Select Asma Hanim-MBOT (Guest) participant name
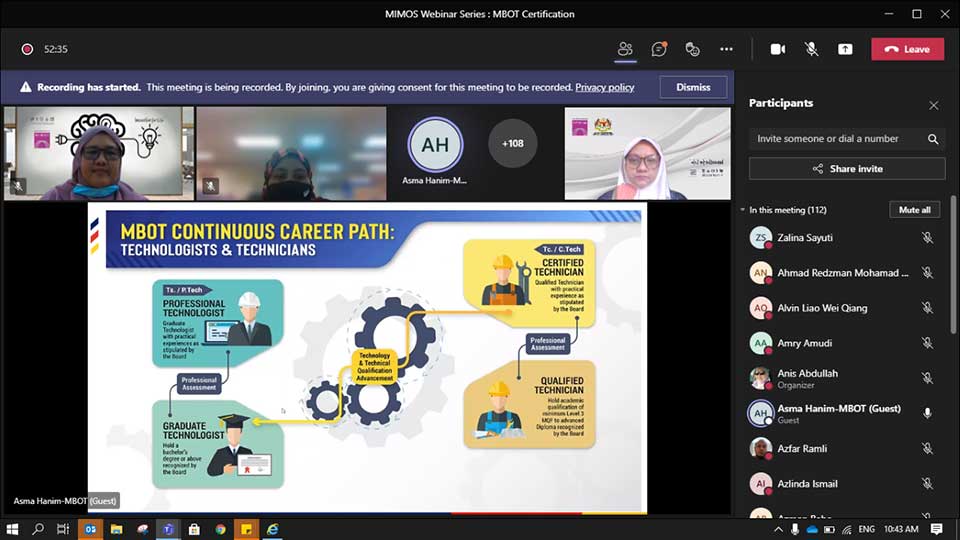The height and width of the screenshot is (540, 960). click(x=839, y=408)
